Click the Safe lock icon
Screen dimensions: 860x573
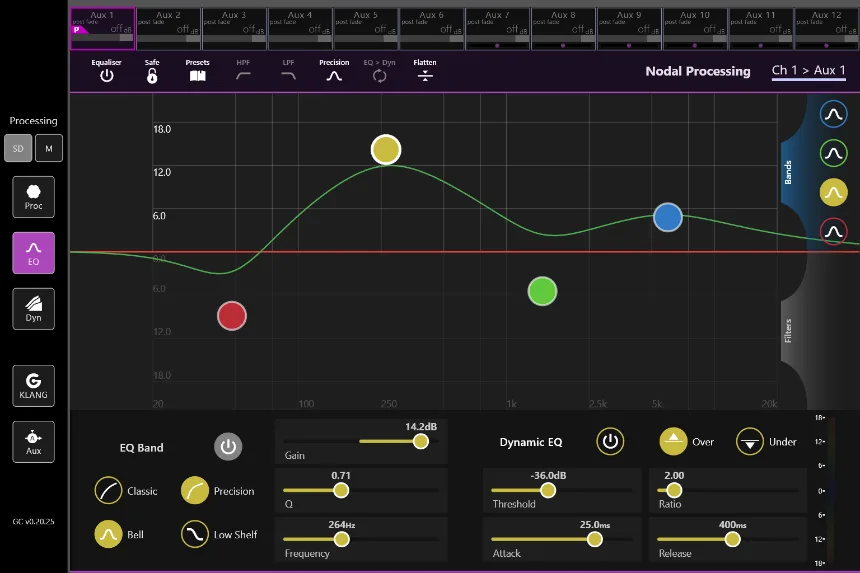click(152, 76)
